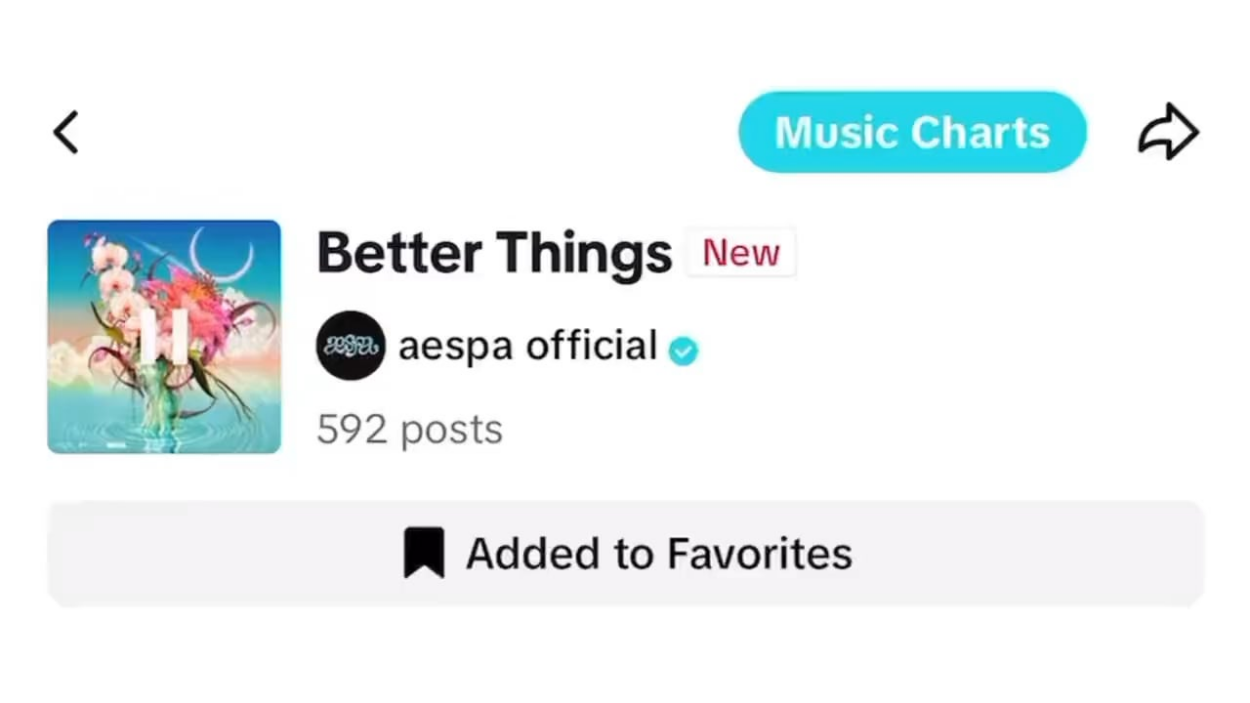Image resolution: width=1250 pixels, height=703 pixels.
Task: Open the share arrow icon
Action: click(x=1168, y=131)
